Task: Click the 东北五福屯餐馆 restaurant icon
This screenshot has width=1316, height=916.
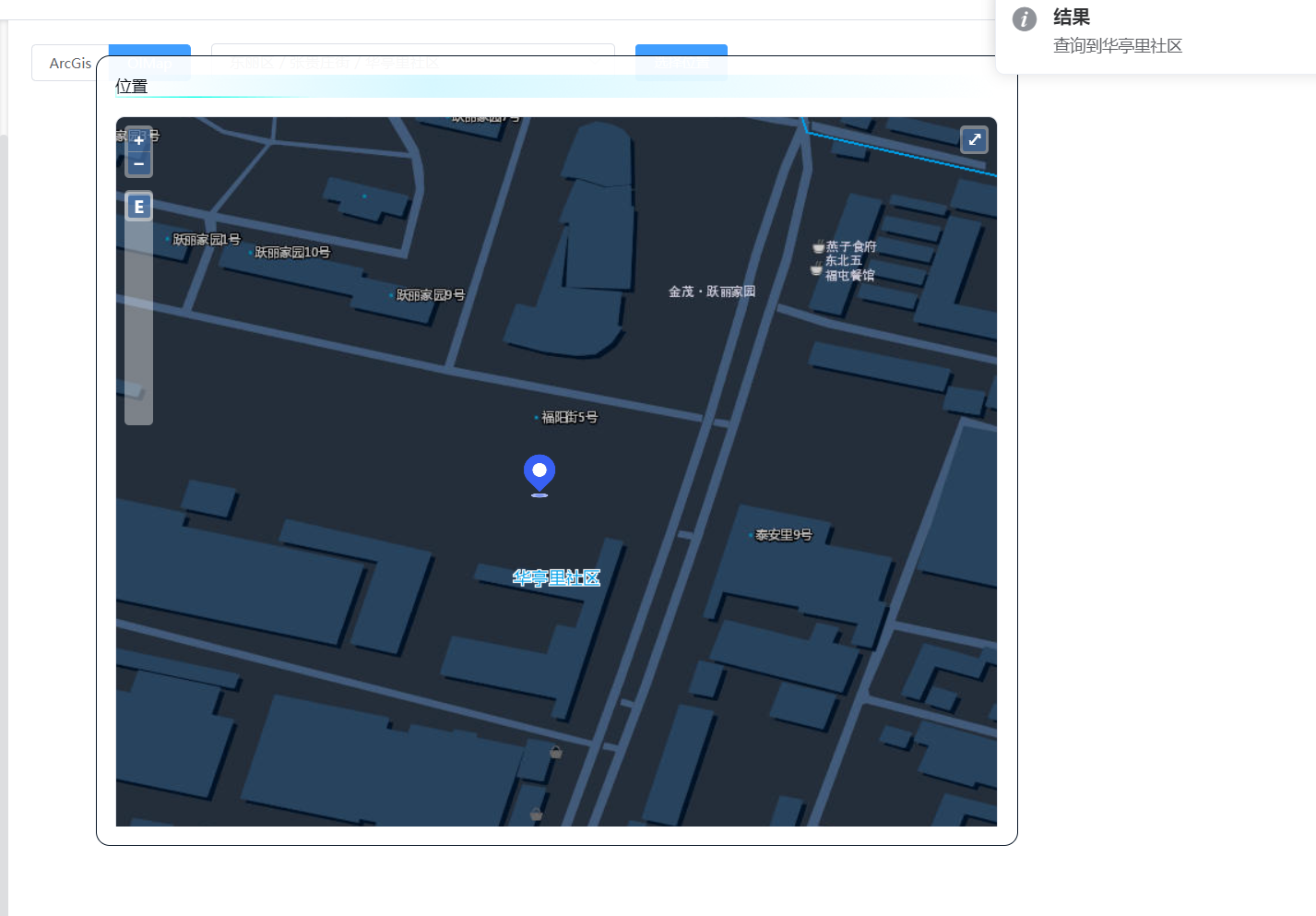Action: click(x=816, y=269)
